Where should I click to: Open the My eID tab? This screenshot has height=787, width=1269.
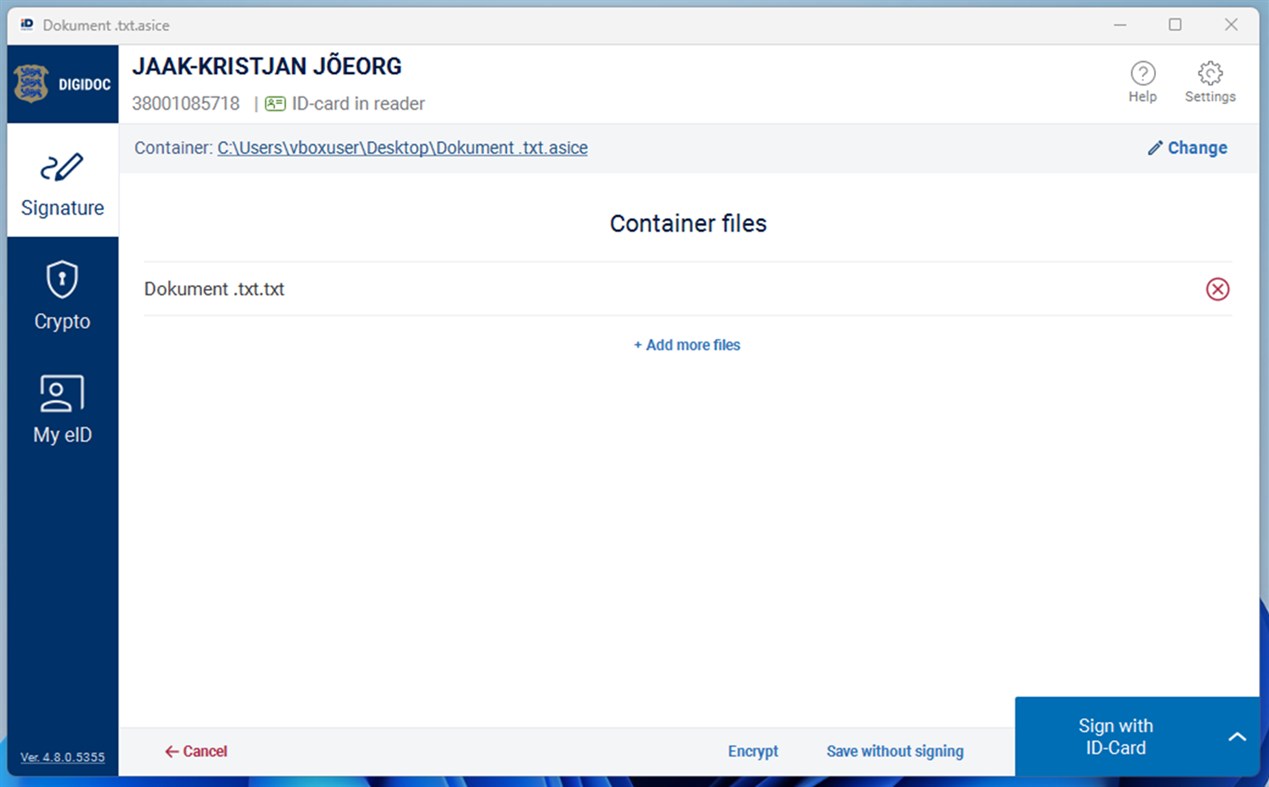(x=62, y=409)
